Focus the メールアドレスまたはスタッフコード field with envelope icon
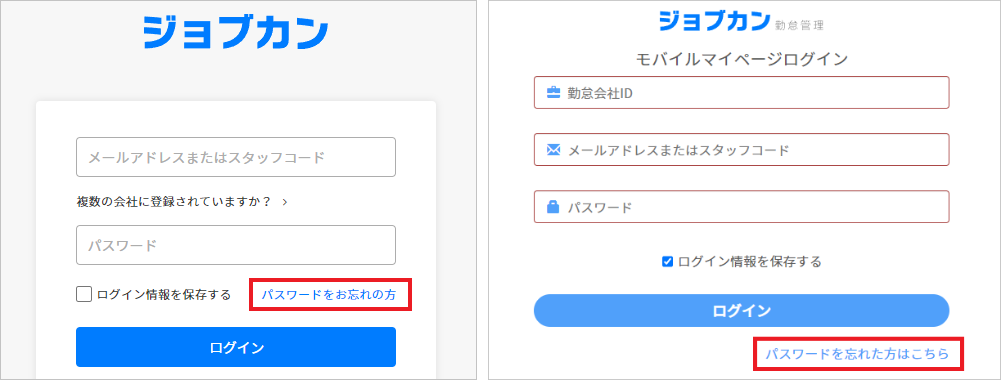This screenshot has width=1001, height=380. [741, 150]
